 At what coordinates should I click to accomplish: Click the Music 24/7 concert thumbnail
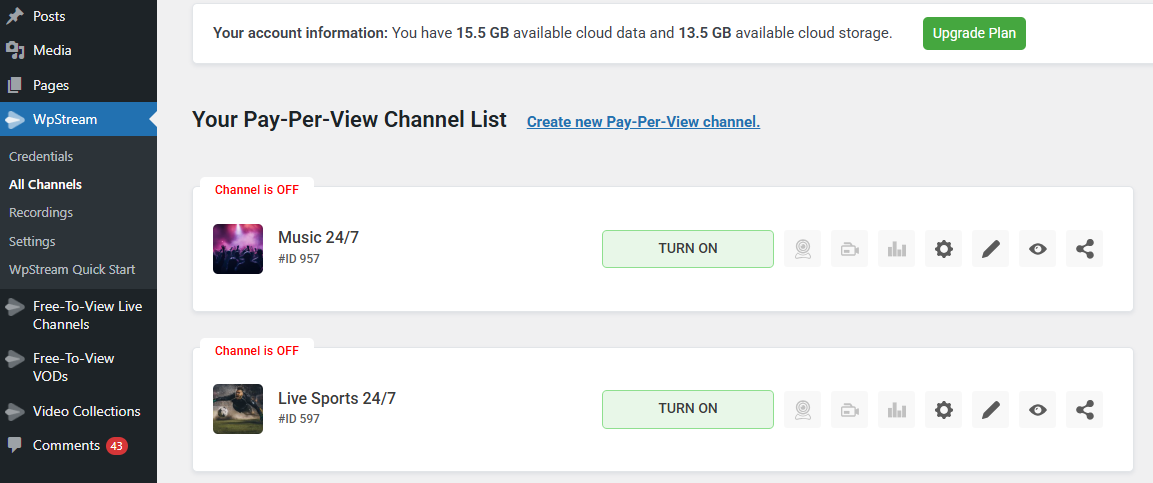click(238, 249)
